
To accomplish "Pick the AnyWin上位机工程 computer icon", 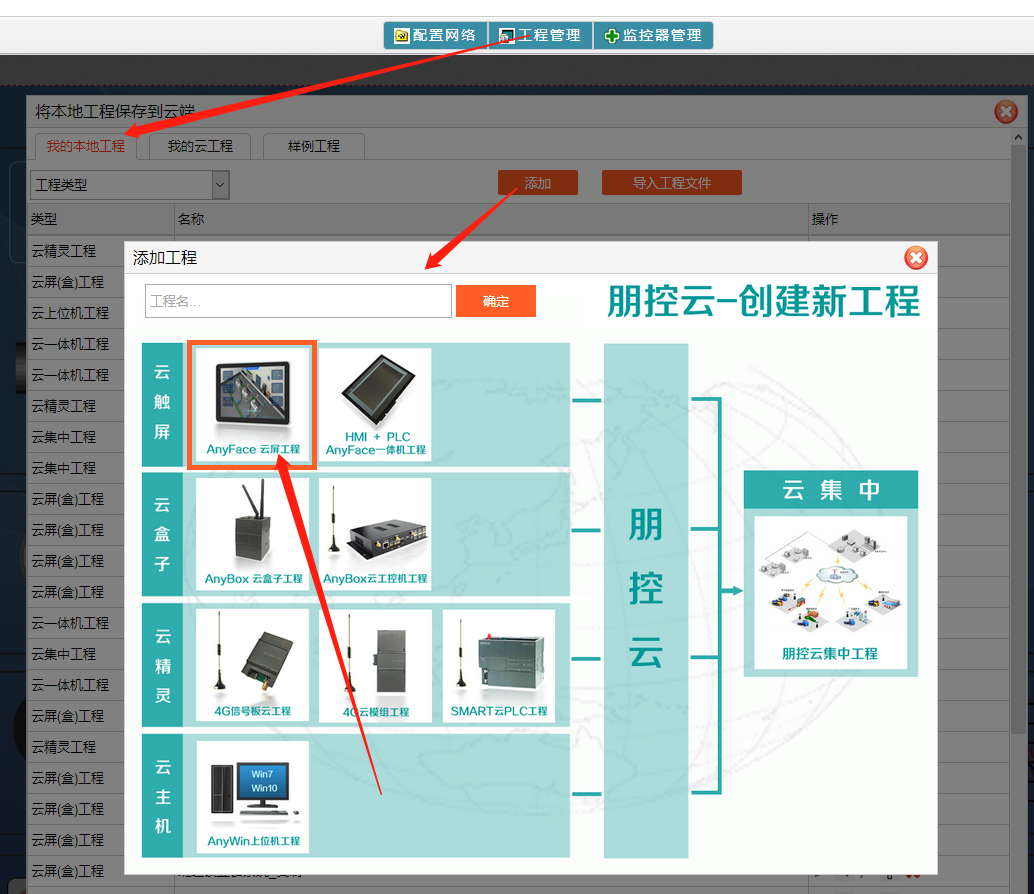I will (x=253, y=795).
